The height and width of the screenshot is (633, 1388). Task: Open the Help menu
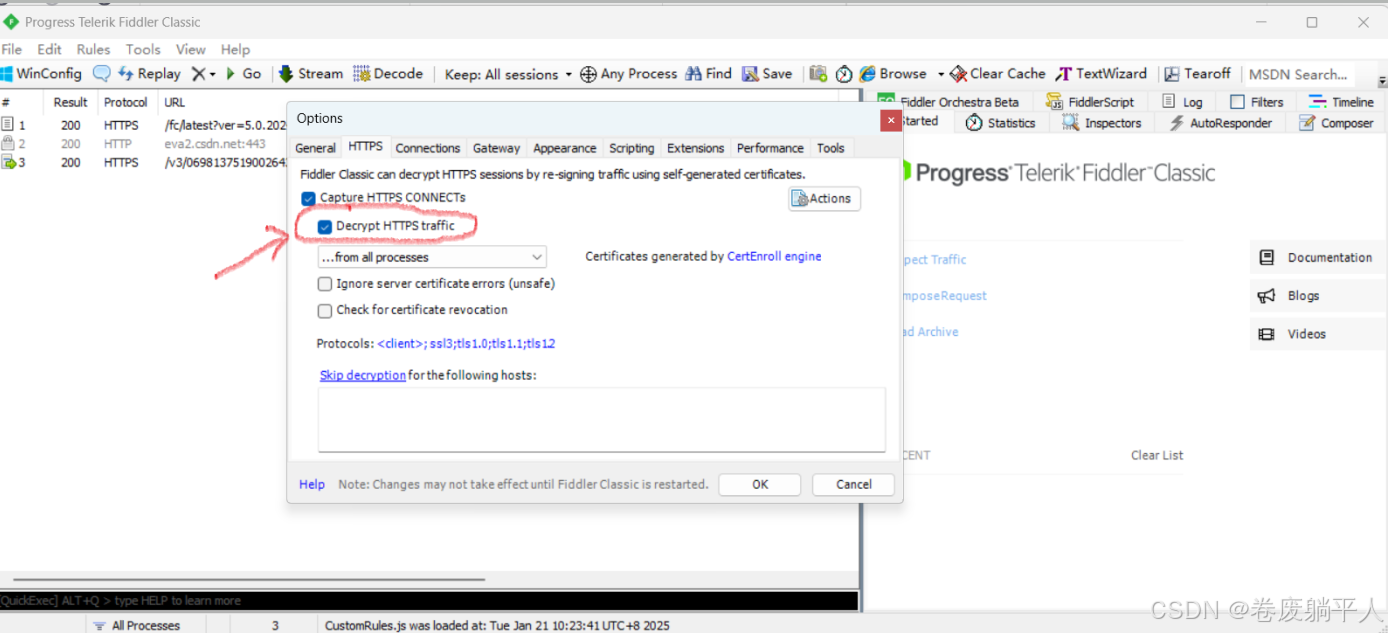point(235,49)
